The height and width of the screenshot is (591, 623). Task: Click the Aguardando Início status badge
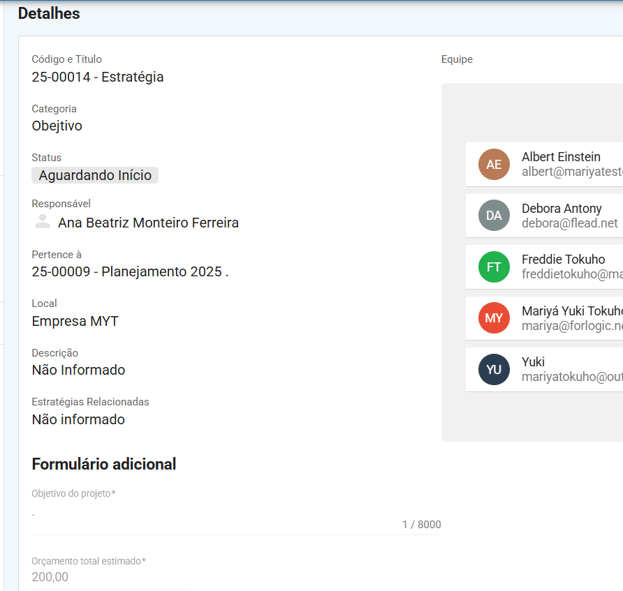(x=95, y=175)
